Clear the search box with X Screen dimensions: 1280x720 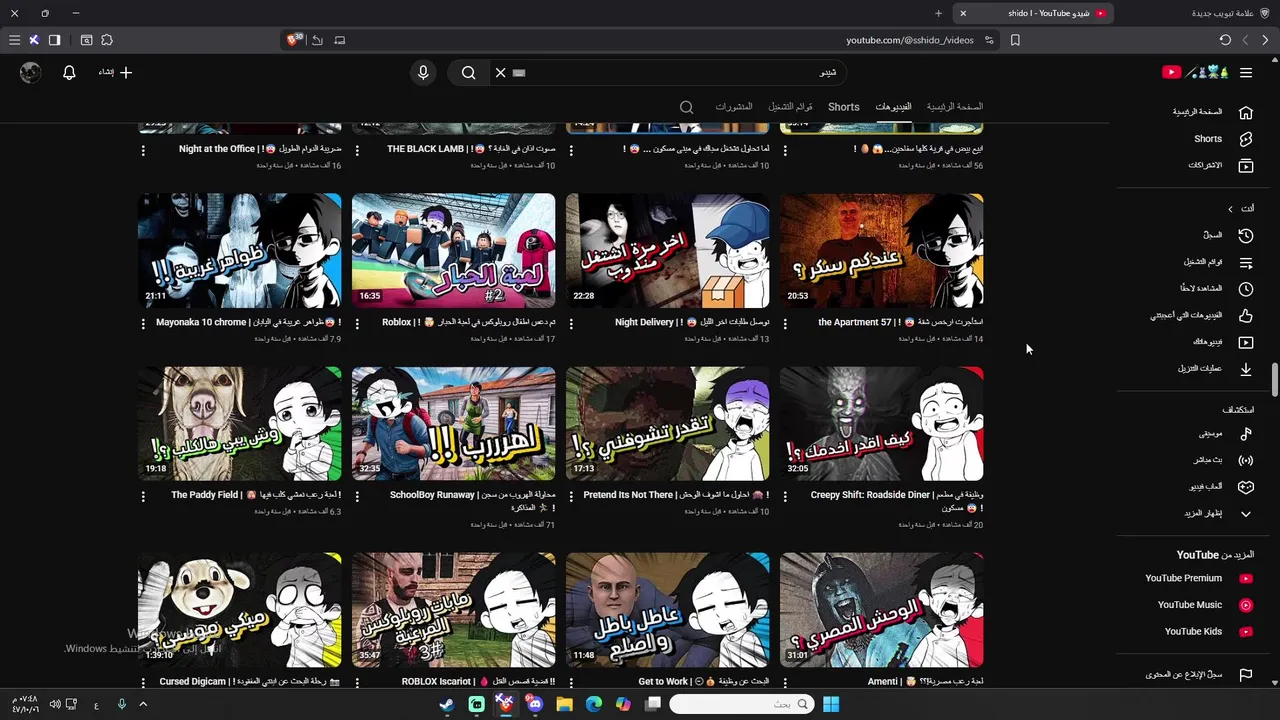click(500, 72)
